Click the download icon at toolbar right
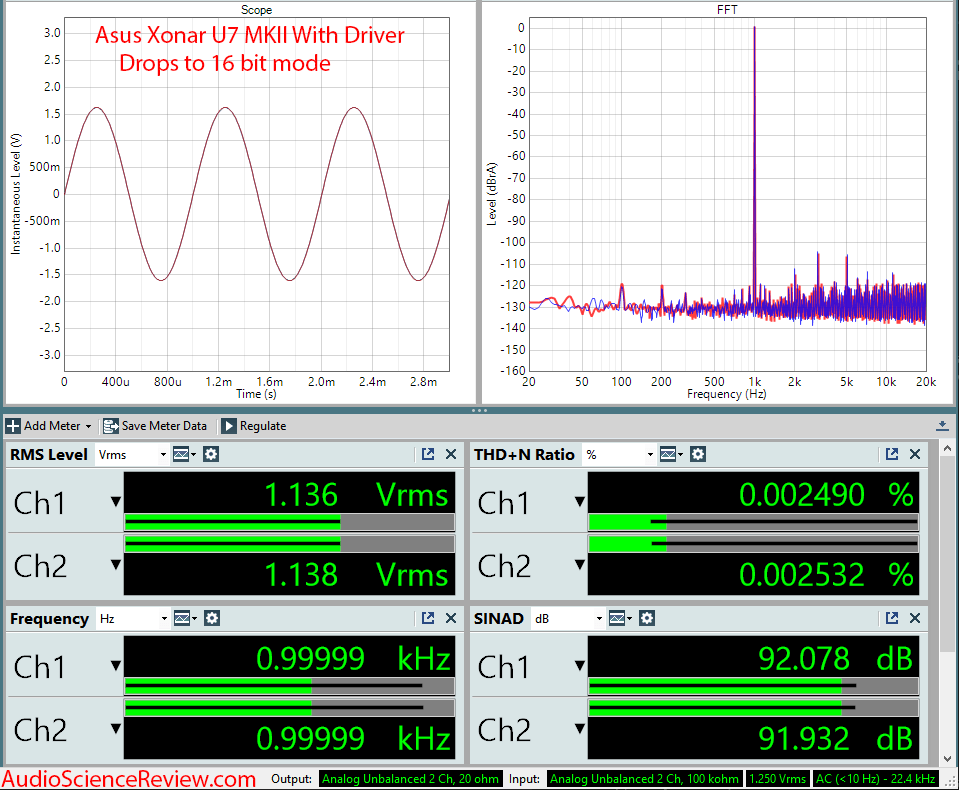Image resolution: width=959 pixels, height=790 pixels. click(942, 426)
